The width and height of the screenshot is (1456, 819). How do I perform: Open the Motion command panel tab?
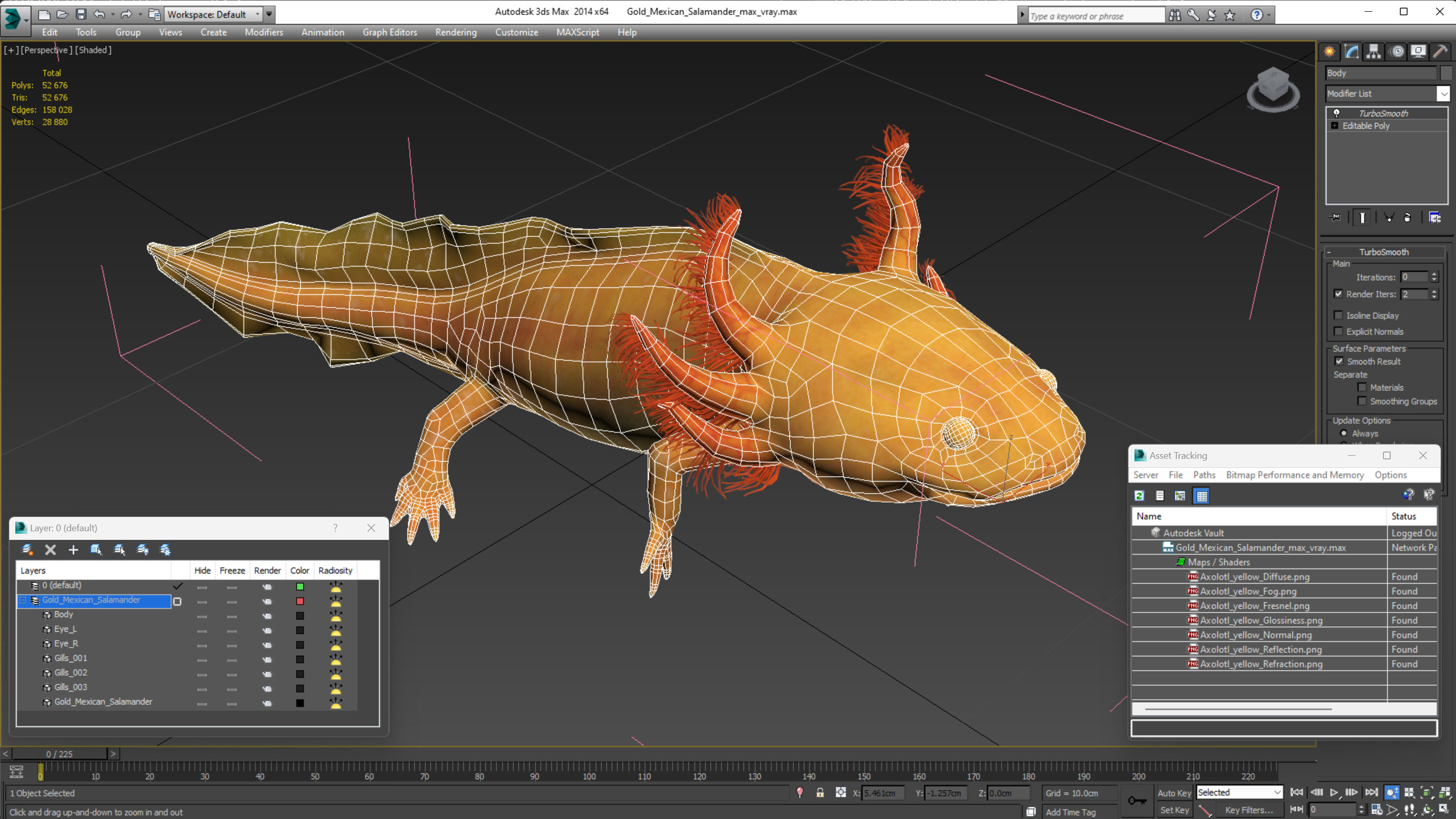[x=1397, y=52]
